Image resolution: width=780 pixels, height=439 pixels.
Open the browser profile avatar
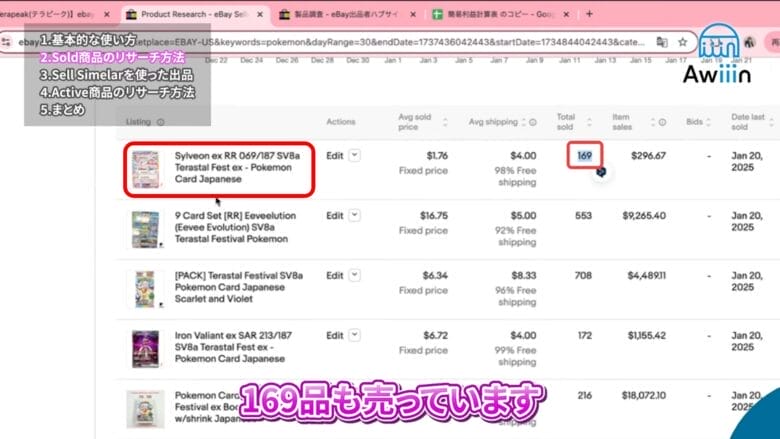[750, 42]
